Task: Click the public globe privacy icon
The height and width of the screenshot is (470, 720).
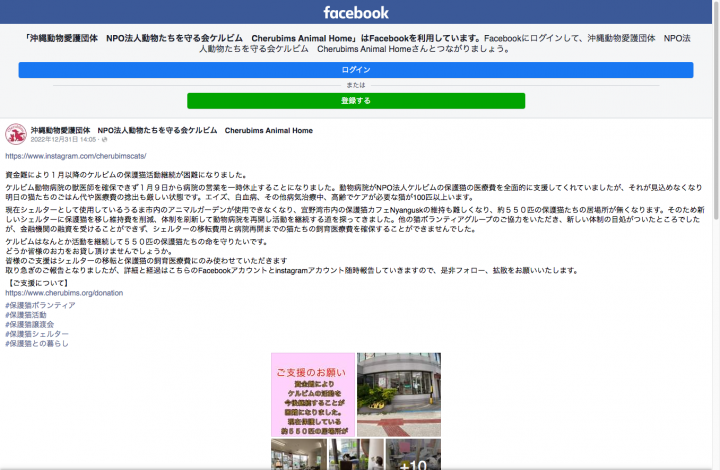Action: (102, 140)
